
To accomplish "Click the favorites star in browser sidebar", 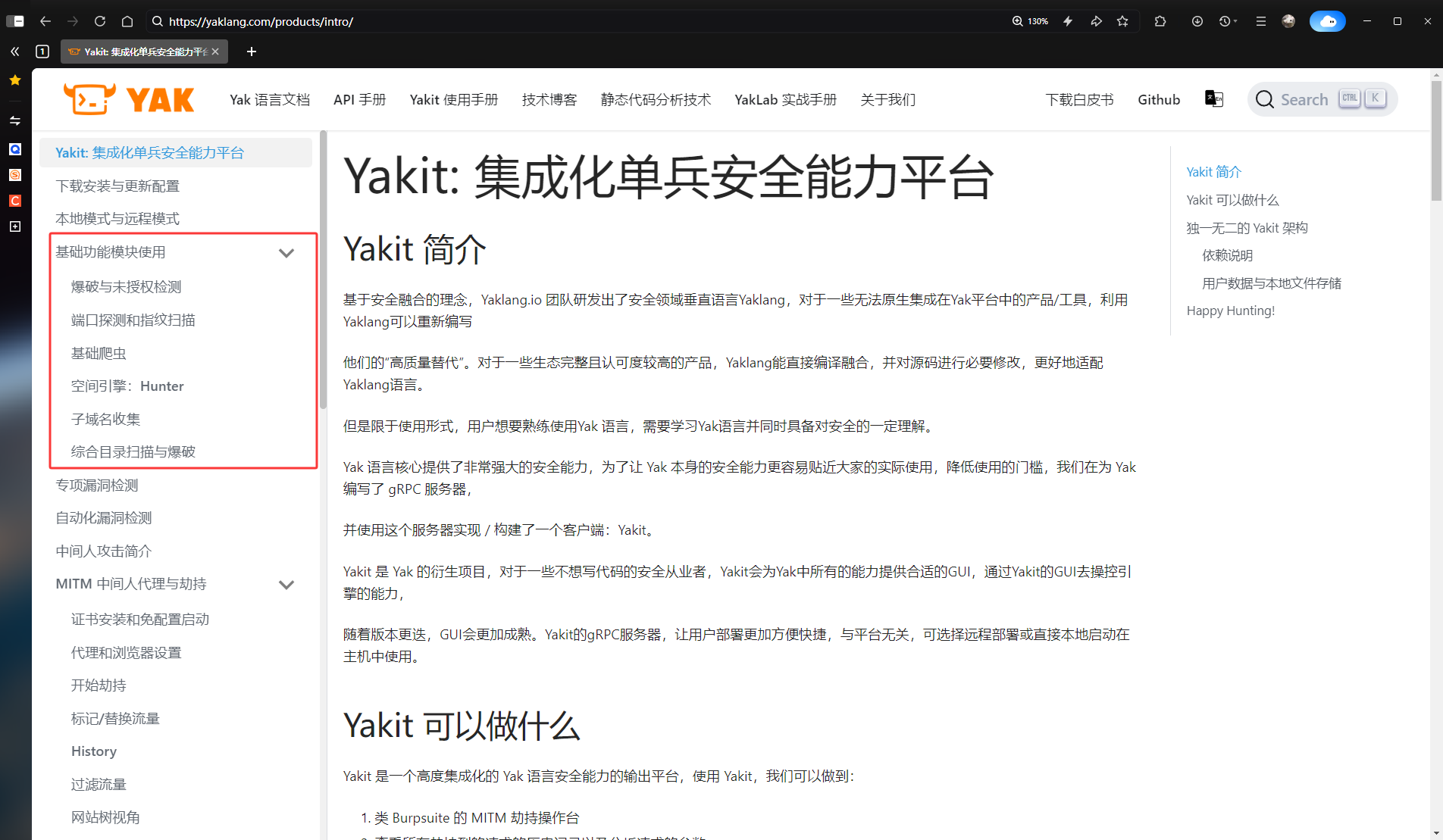I will (15, 80).
